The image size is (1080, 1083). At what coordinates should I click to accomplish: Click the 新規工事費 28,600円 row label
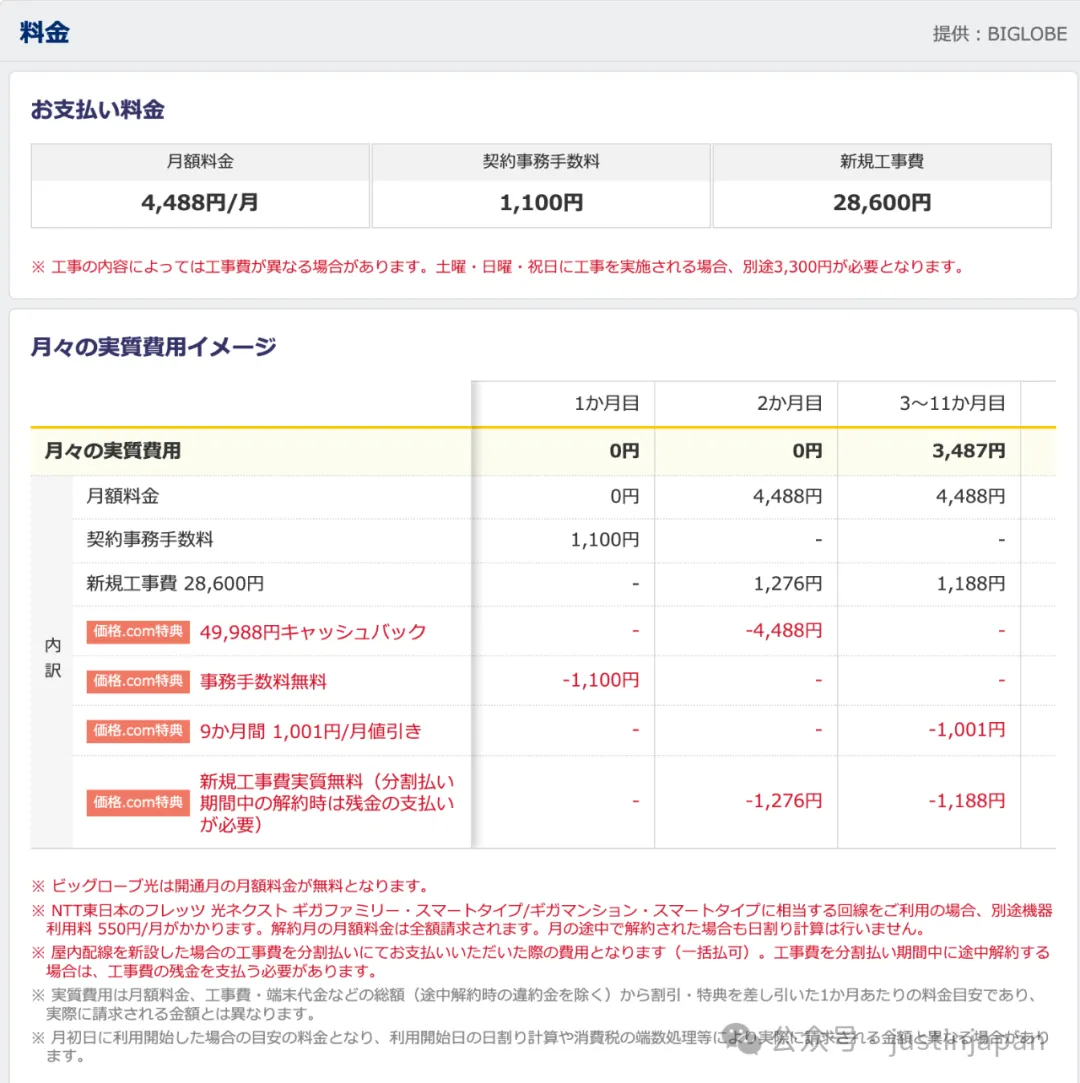click(175, 584)
